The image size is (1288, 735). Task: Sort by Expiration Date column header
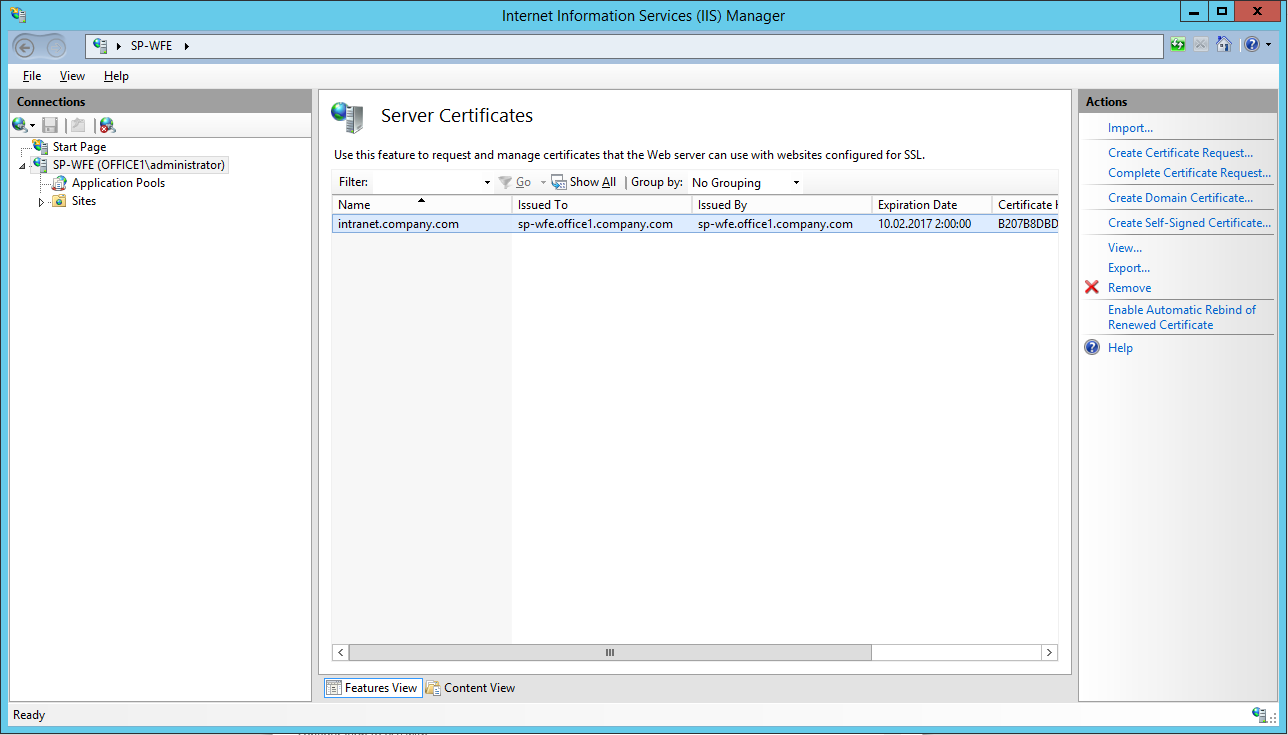pyautogui.click(x=931, y=204)
